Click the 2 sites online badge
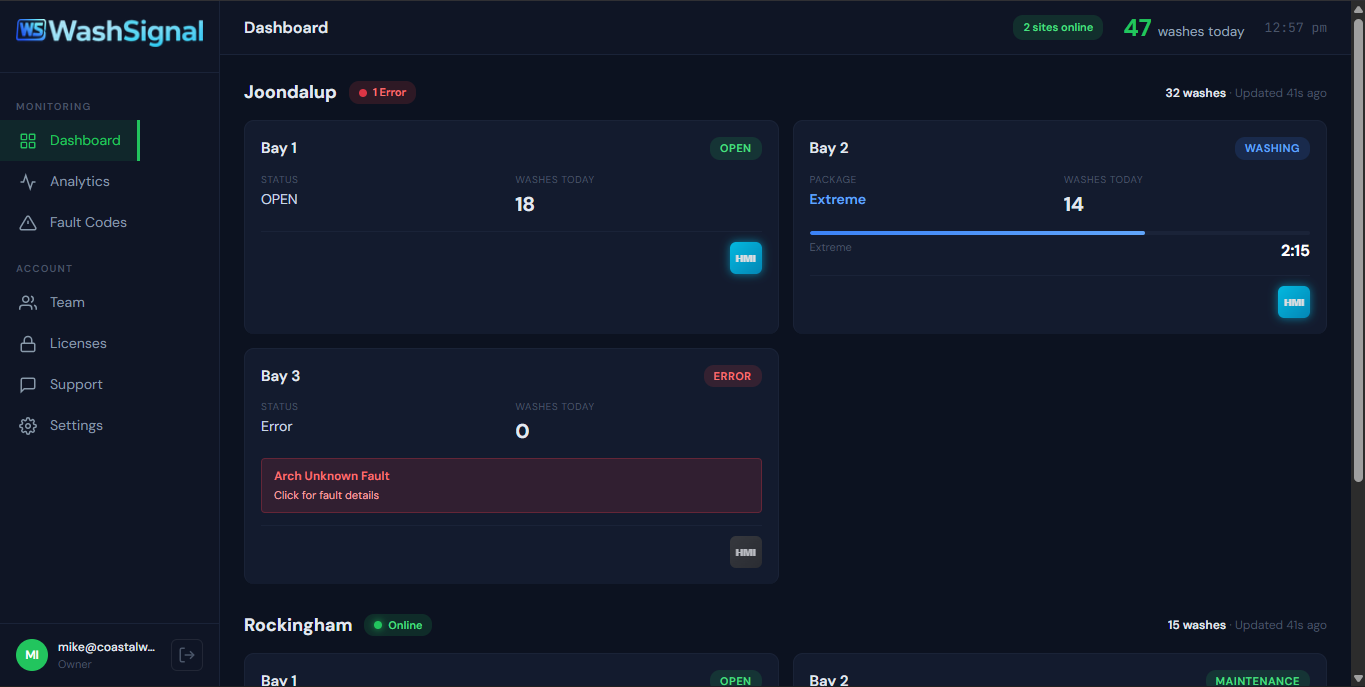This screenshot has width=1365, height=687. click(x=1058, y=28)
